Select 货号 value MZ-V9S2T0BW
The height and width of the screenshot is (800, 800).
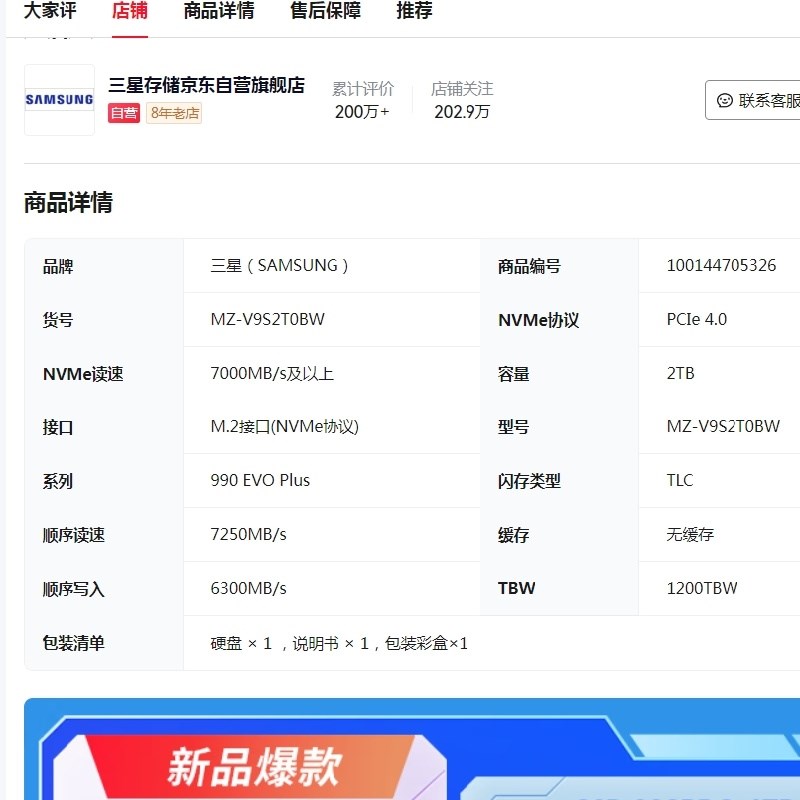[268, 319]
